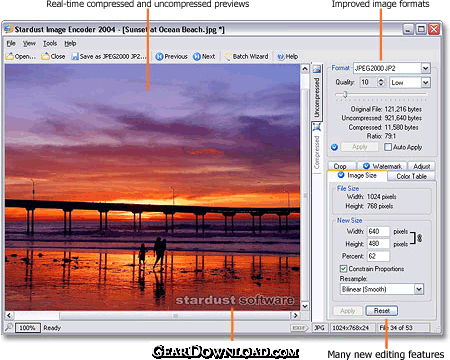This screenshot has width=450, height=360.
Task: Open the Tools menu
Action: pyautogui.click(x=50, y=43)
